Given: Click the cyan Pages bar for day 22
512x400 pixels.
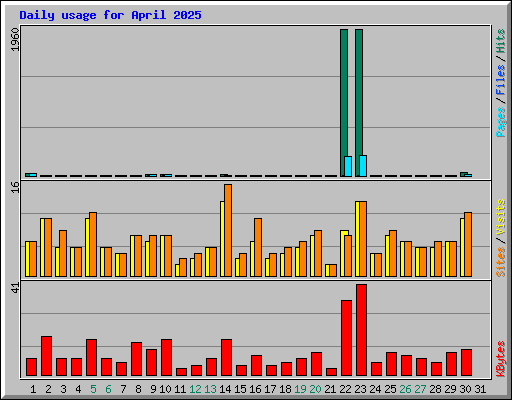Looking at the screenshot, I should point(348,166).
